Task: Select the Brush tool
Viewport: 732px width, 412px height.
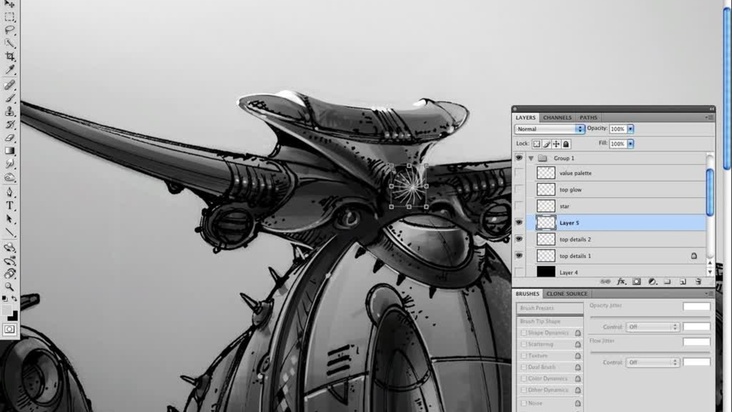Action: coord(9,98)
